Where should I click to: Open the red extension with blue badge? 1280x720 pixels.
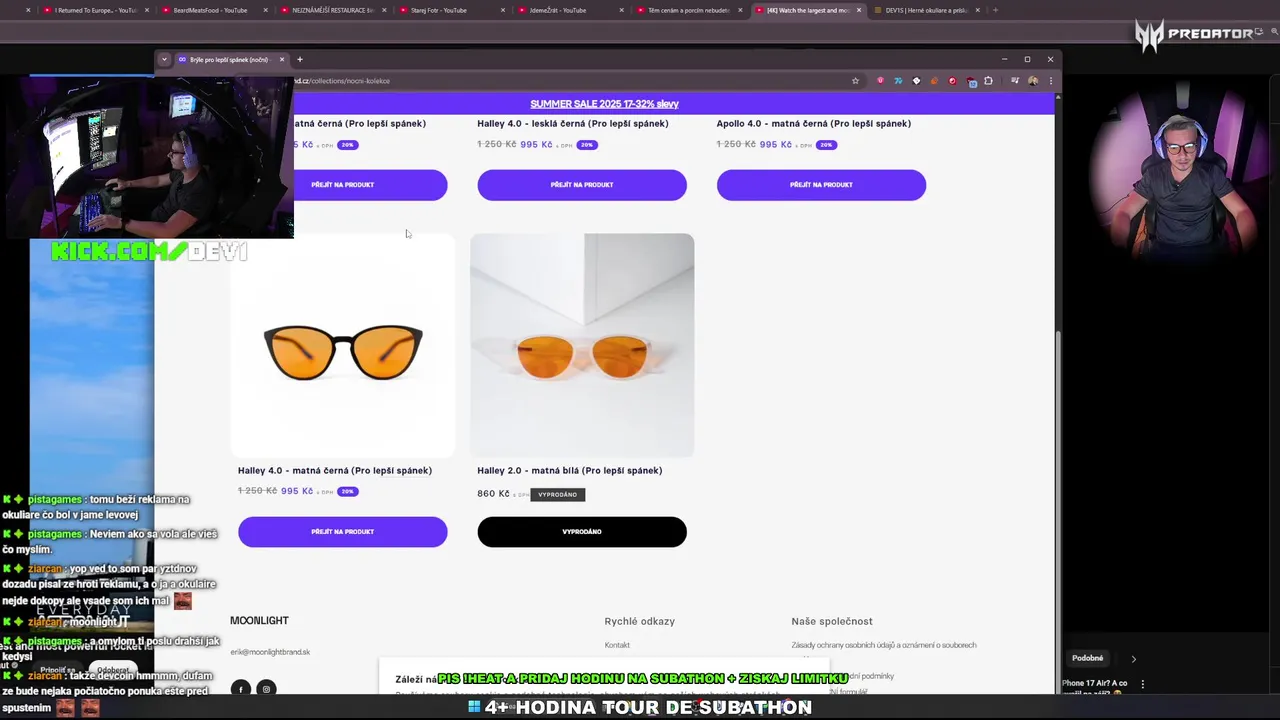971,82
